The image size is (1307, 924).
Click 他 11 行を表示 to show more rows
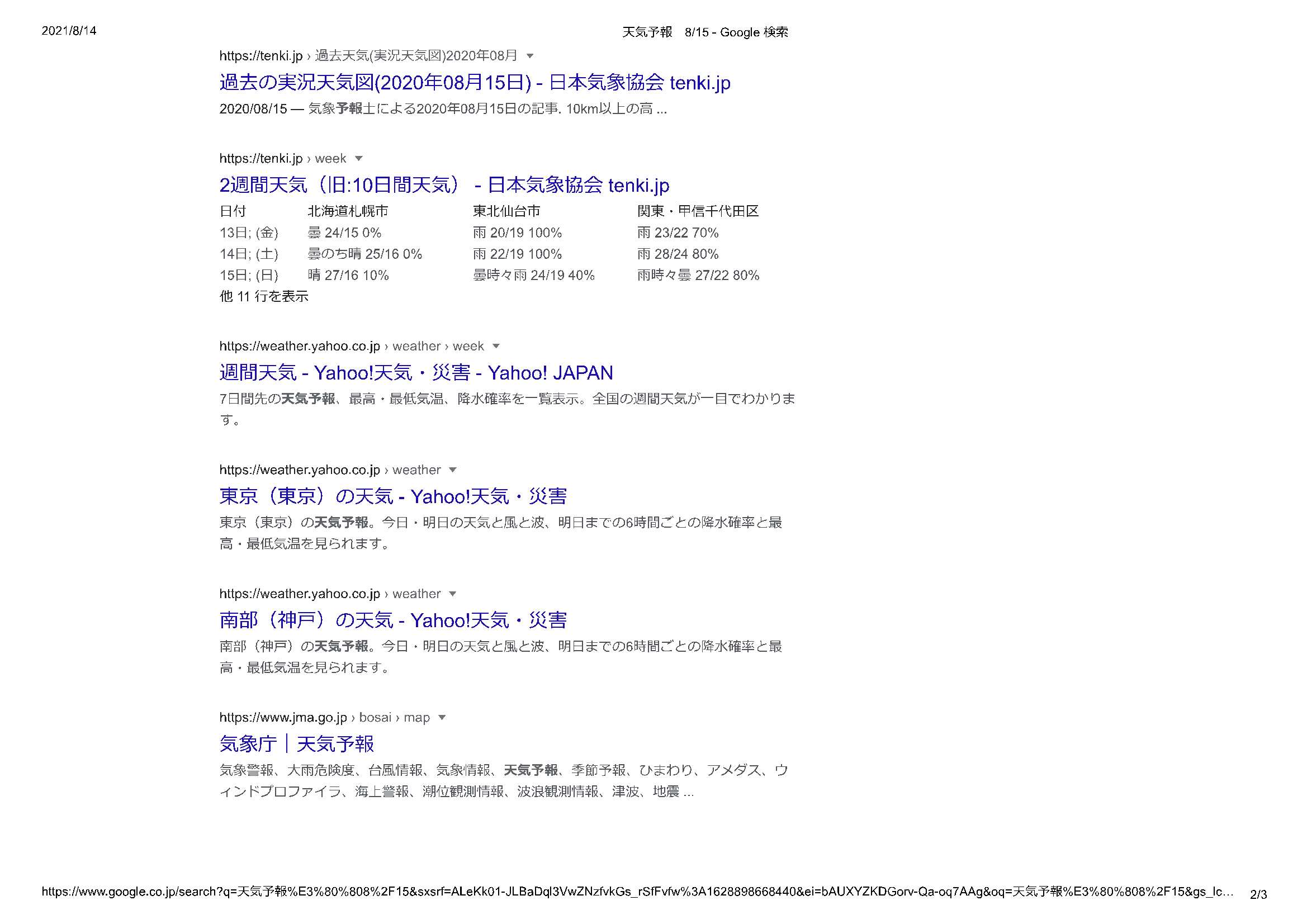tap(263, 296)
